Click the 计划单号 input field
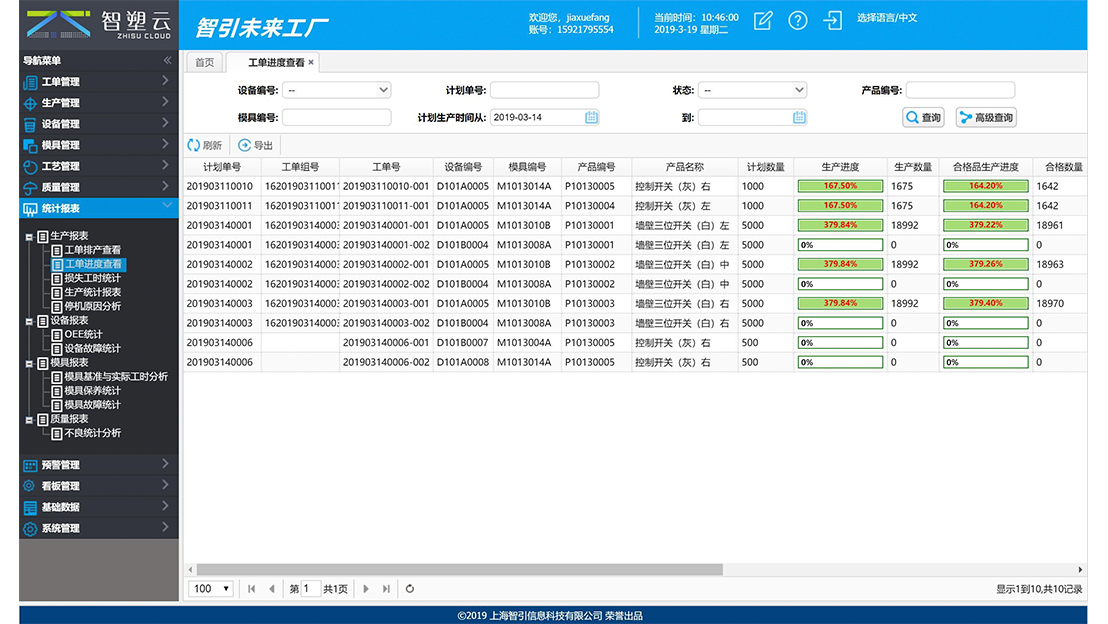 tap(544, 90)
